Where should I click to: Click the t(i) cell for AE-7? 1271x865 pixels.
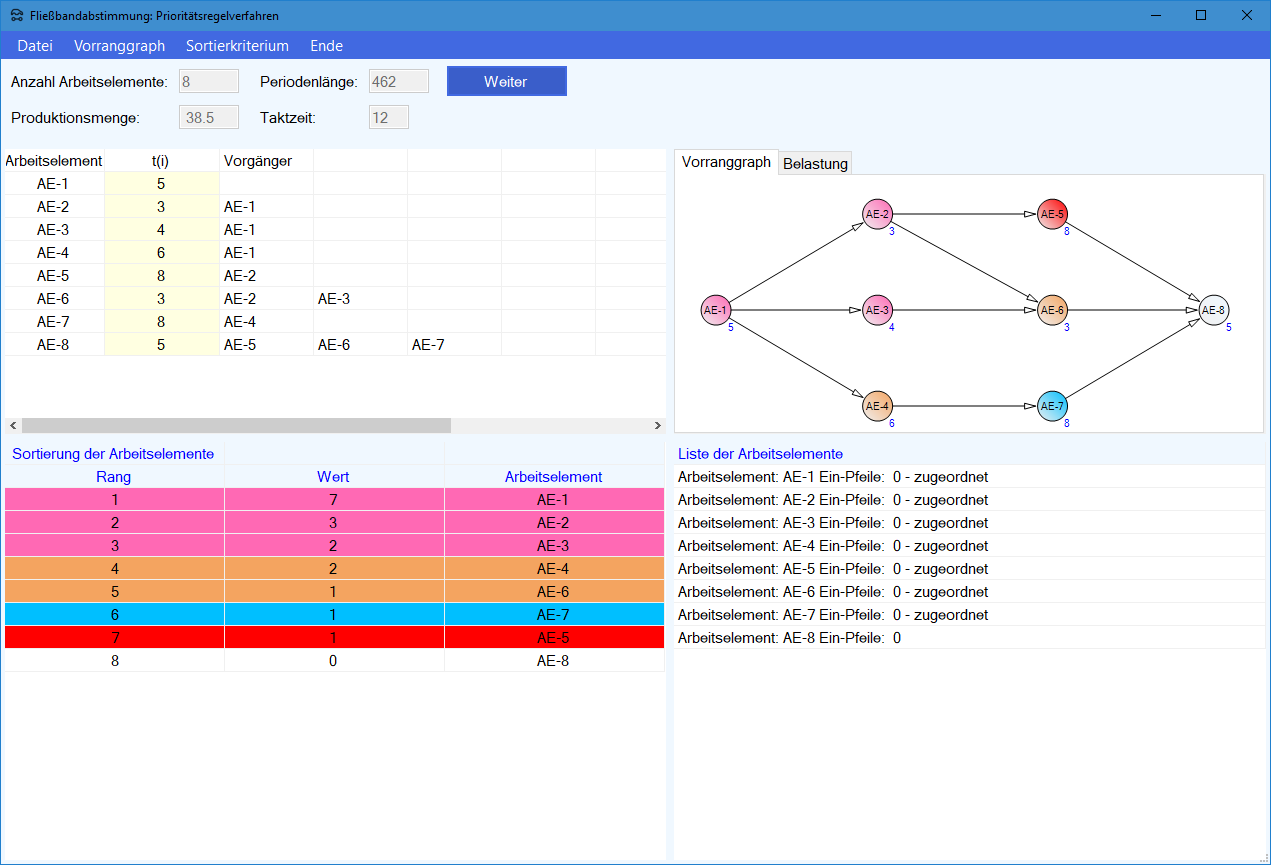(x=161, y=322)
